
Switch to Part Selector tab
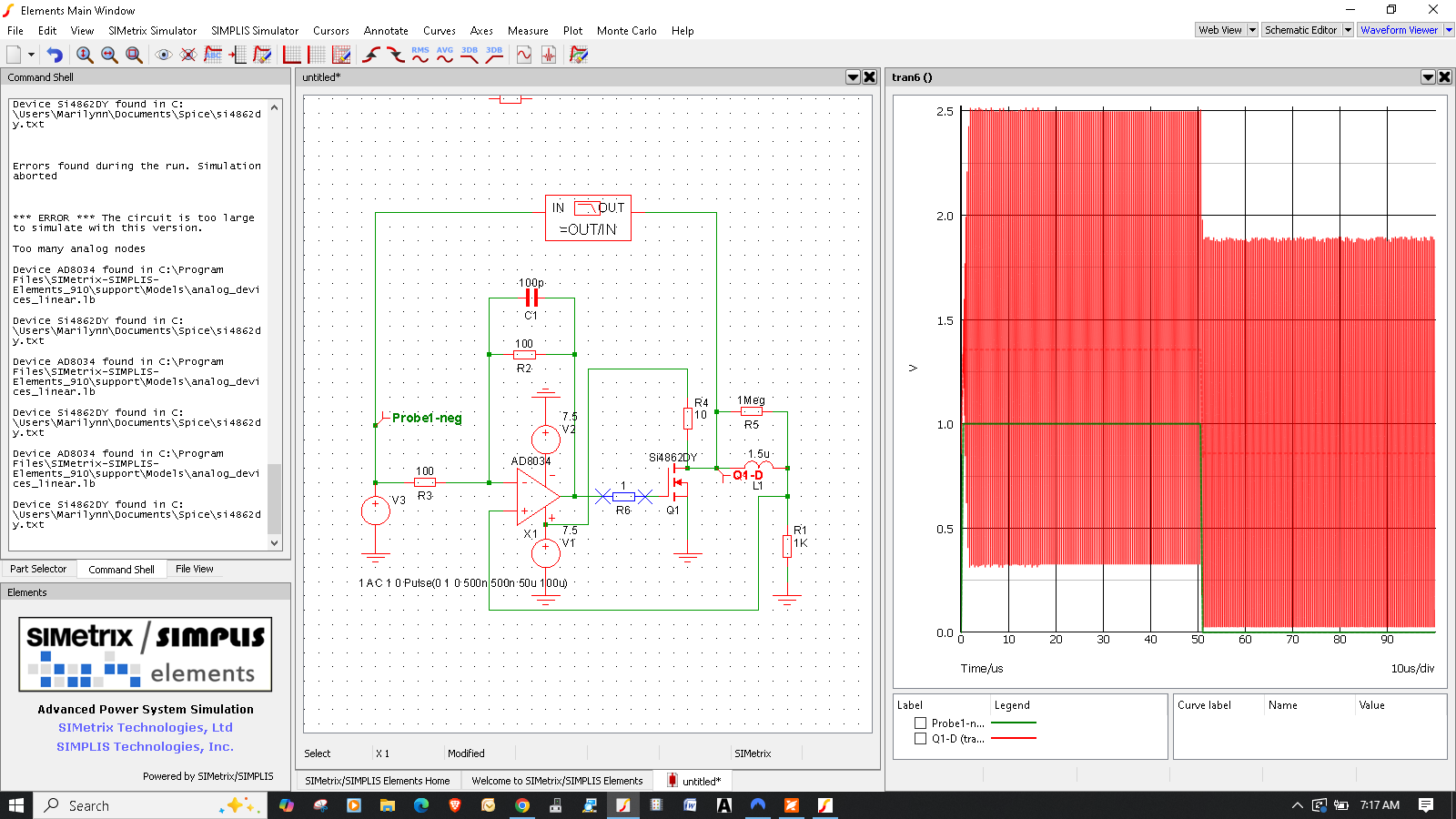coord(38,569)
